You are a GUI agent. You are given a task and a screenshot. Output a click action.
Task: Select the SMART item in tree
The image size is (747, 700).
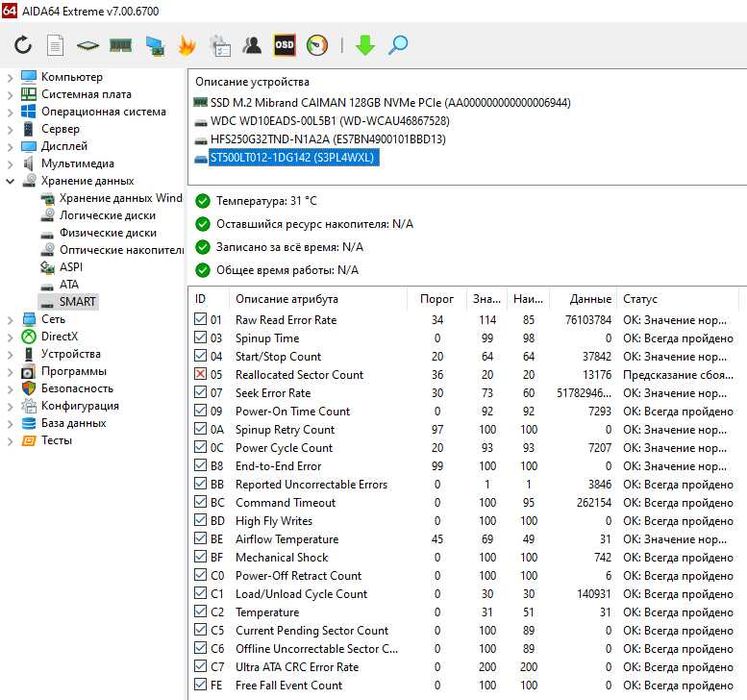coord(77,301)
